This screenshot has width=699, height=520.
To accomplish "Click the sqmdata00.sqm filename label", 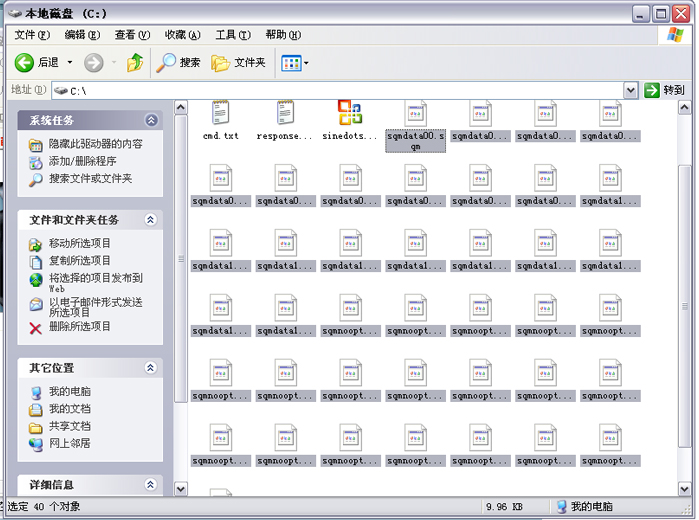I will [415, 141].
